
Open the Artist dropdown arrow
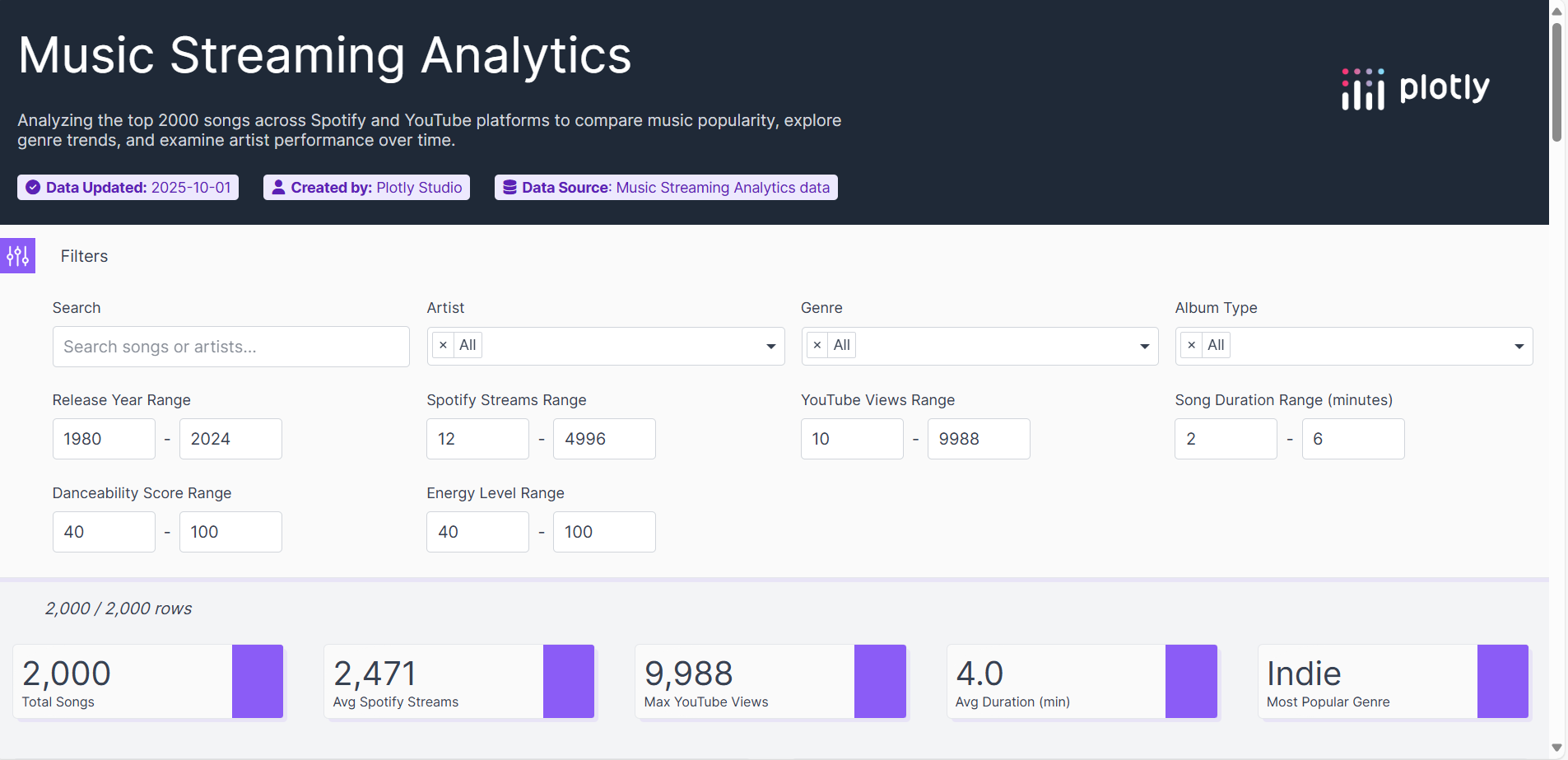770,347
